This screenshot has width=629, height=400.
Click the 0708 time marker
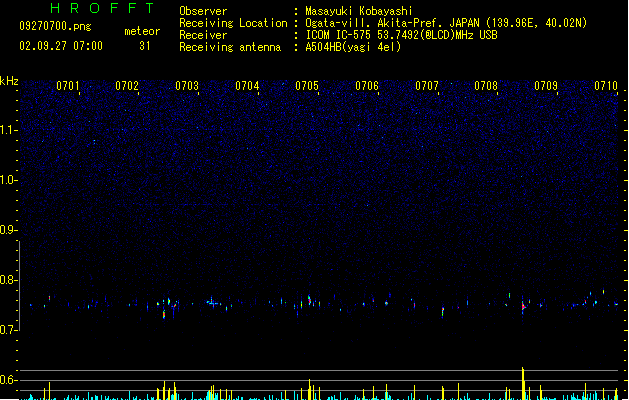point(486,86)
